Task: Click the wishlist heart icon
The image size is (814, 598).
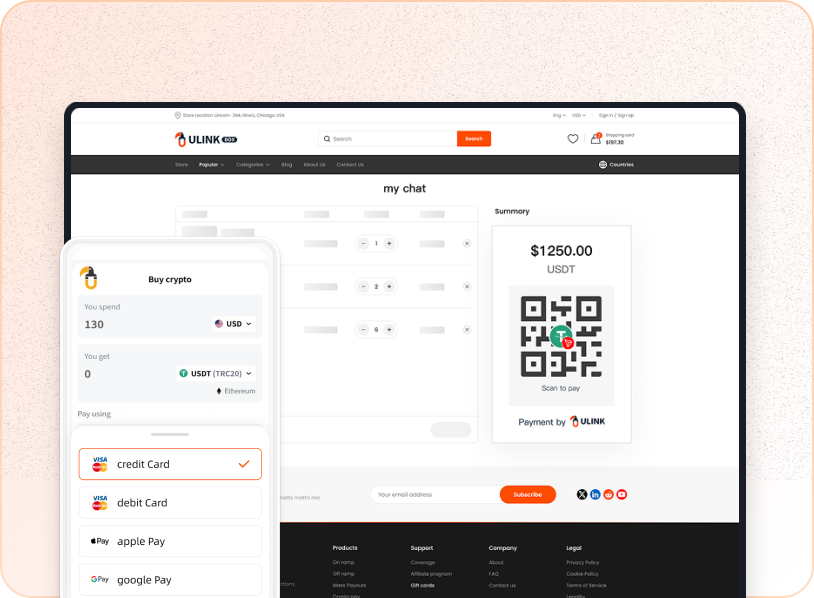Action: click(573, 139)
